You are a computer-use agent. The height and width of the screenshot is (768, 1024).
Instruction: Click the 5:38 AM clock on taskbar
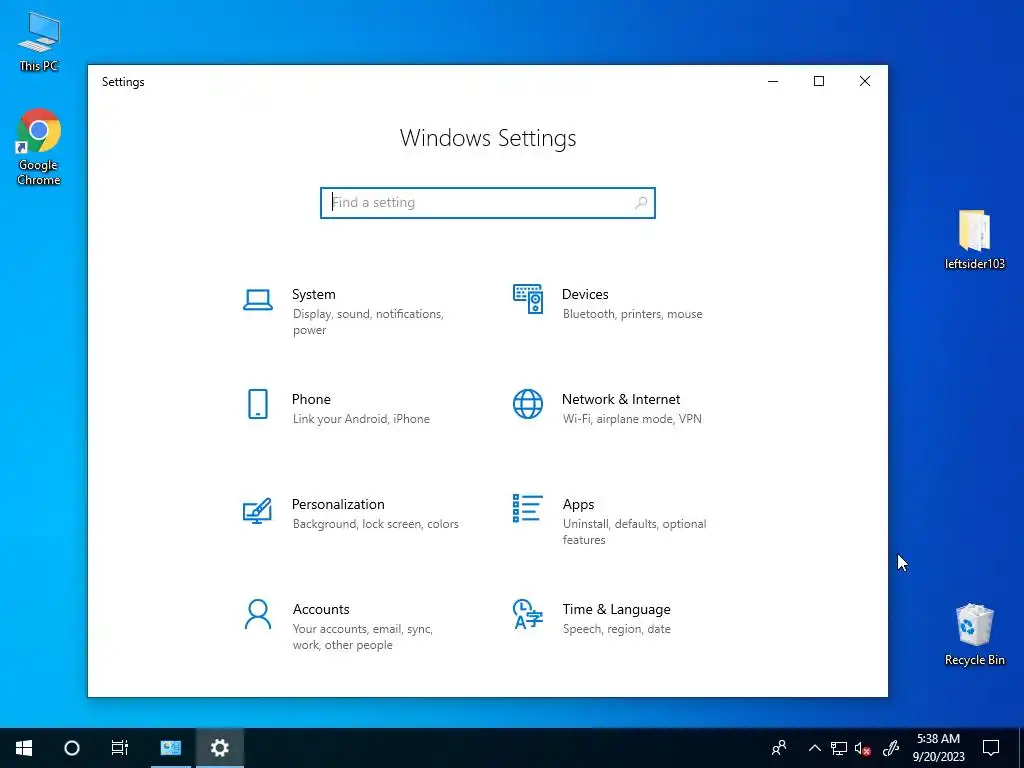938,739
